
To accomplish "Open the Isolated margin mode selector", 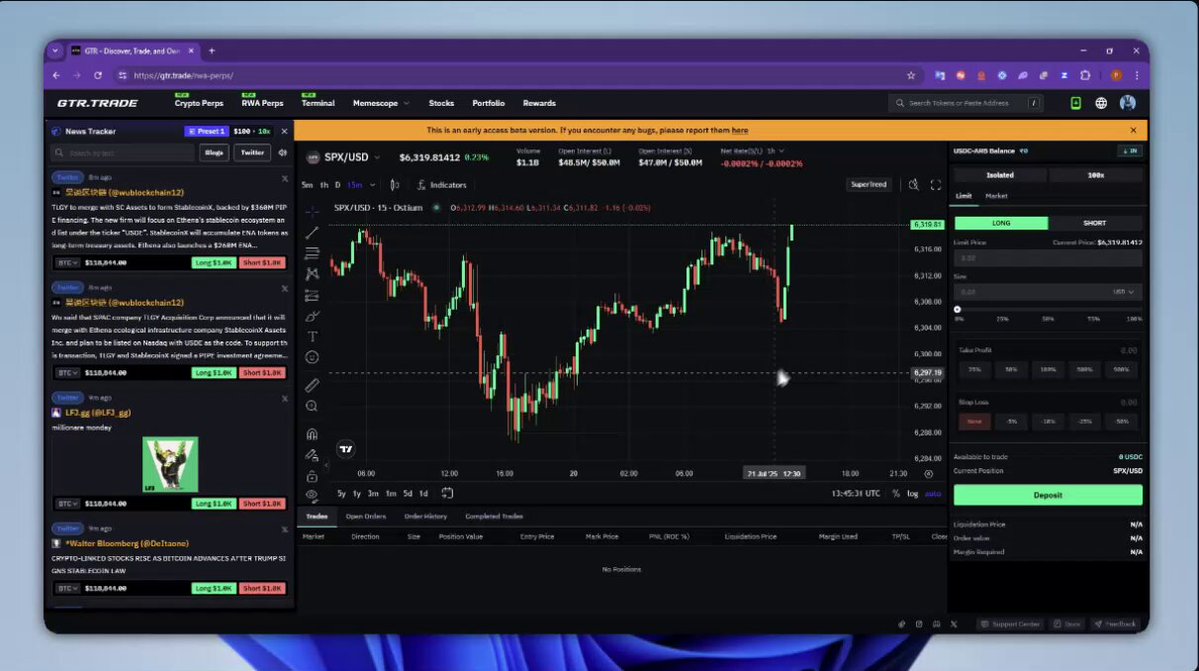I will click(999, 175).
